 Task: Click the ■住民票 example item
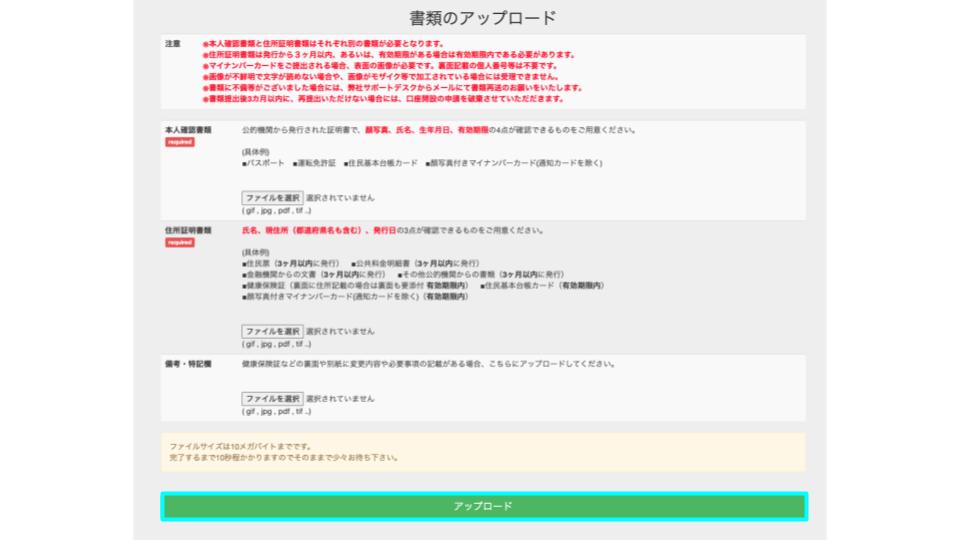click(x=258, y=263)
